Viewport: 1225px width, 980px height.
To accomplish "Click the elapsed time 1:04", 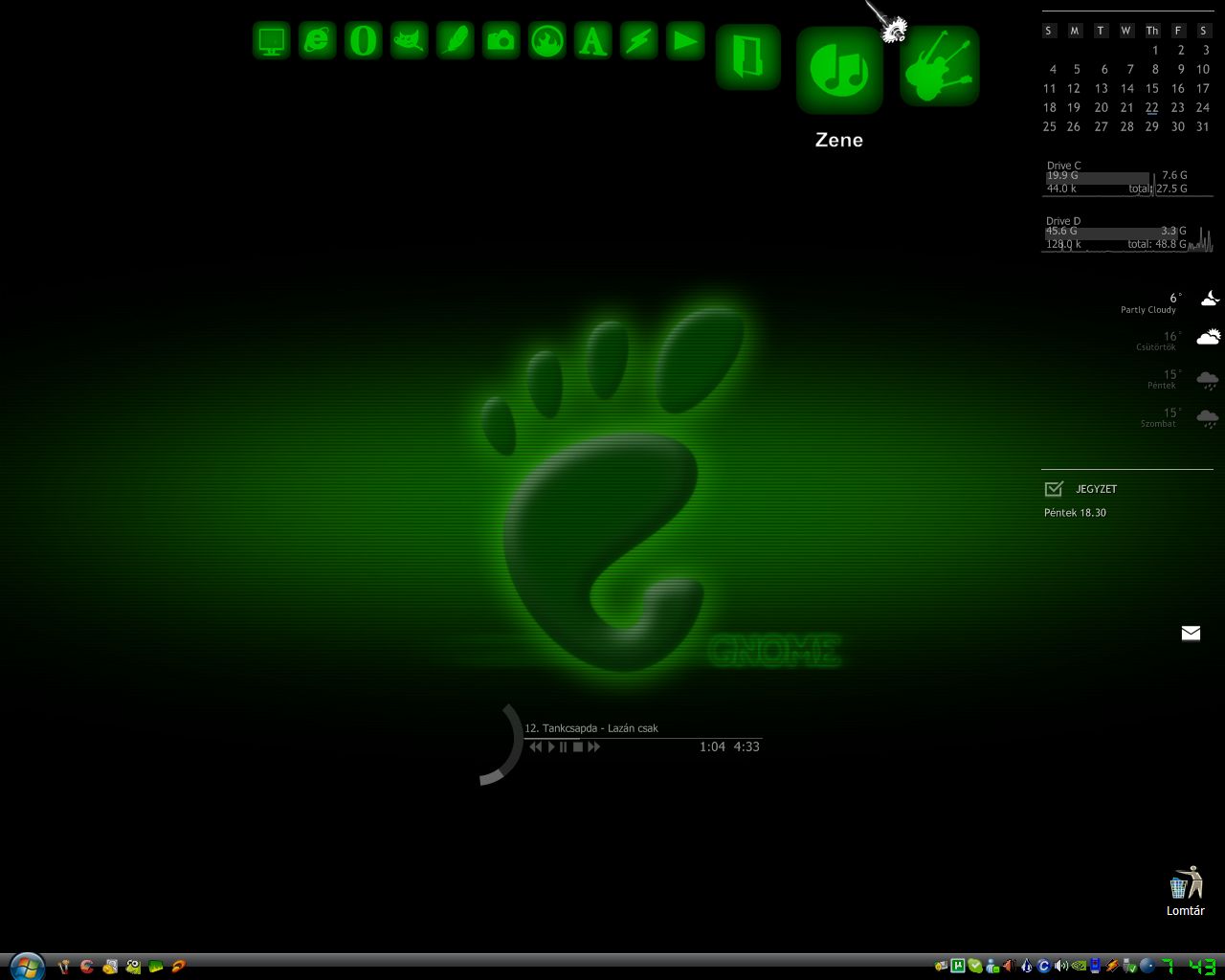I will point(712,746).
